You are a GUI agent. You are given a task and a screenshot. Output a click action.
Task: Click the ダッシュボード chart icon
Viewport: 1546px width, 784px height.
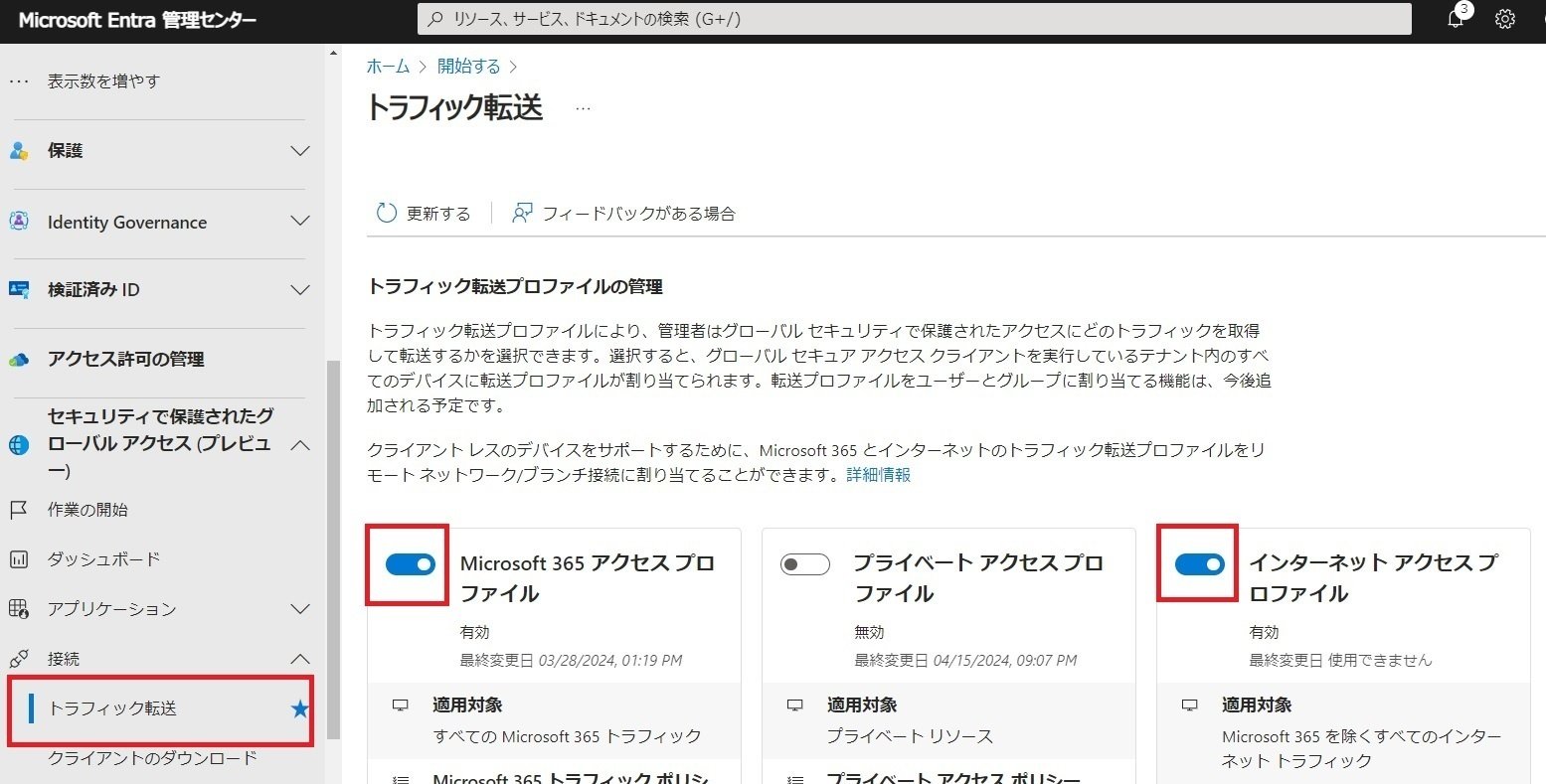click(18, 559)
